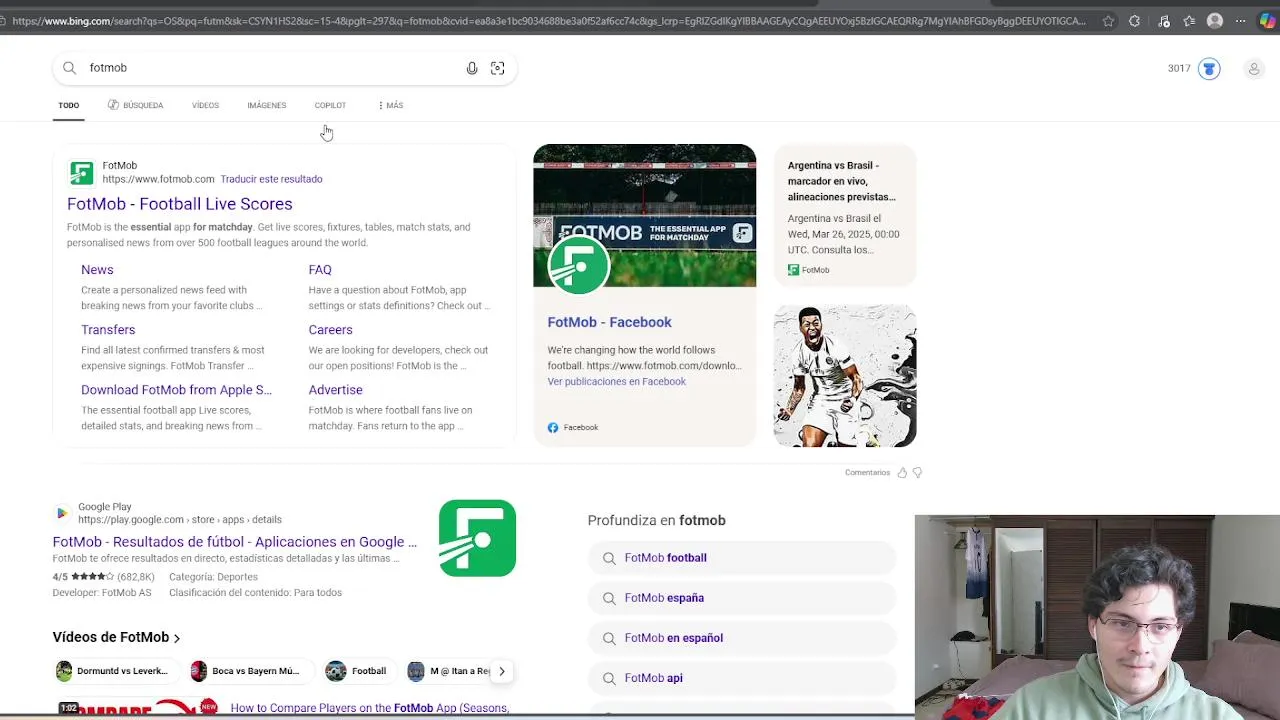Open the Advertise sitelink

pos(335,390)
